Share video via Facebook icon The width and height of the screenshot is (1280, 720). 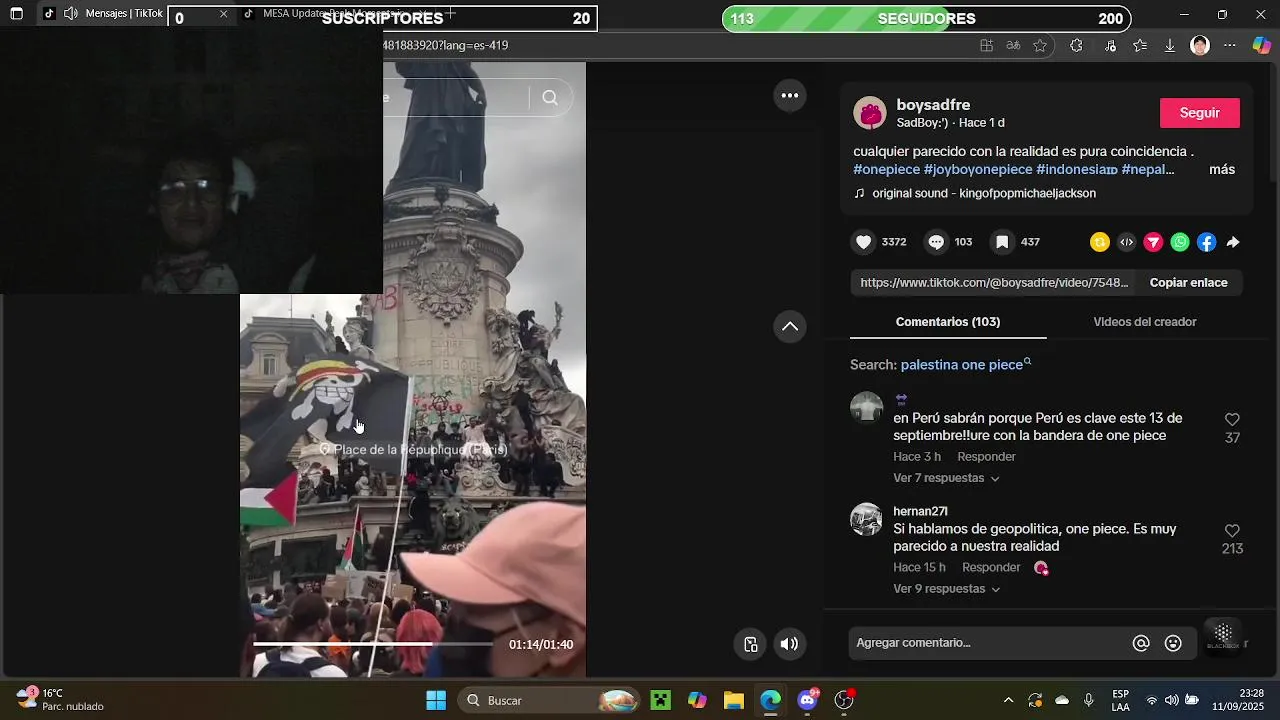coord(1207,242)
